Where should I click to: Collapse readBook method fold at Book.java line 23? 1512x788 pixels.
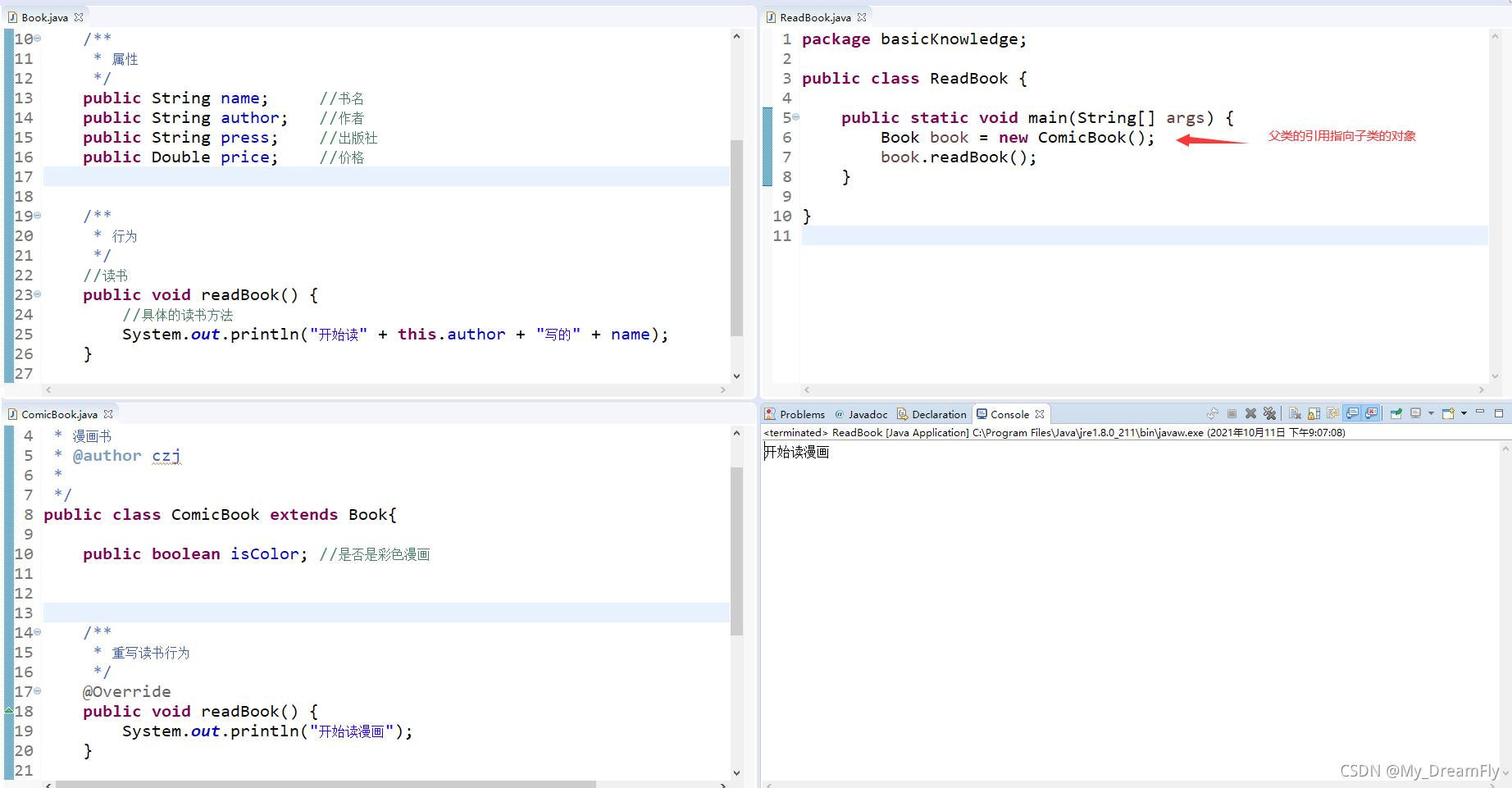[x=38, y=294]
